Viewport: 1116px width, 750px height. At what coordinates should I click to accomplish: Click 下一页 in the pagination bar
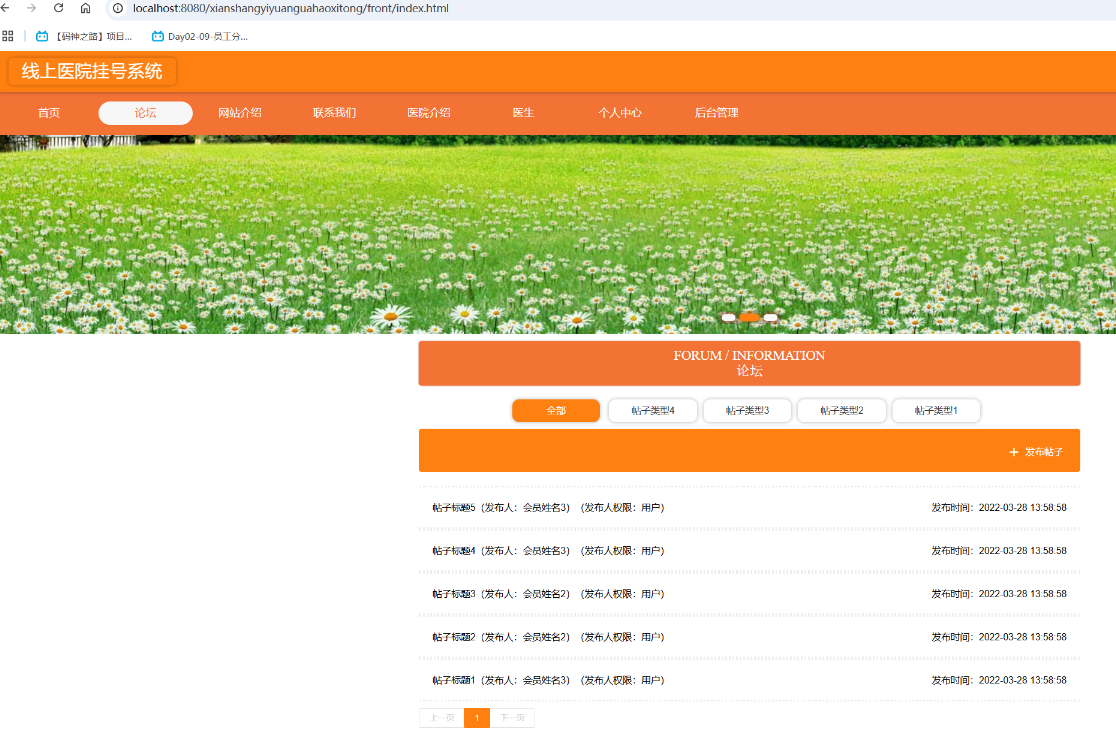tap(512, 717)
